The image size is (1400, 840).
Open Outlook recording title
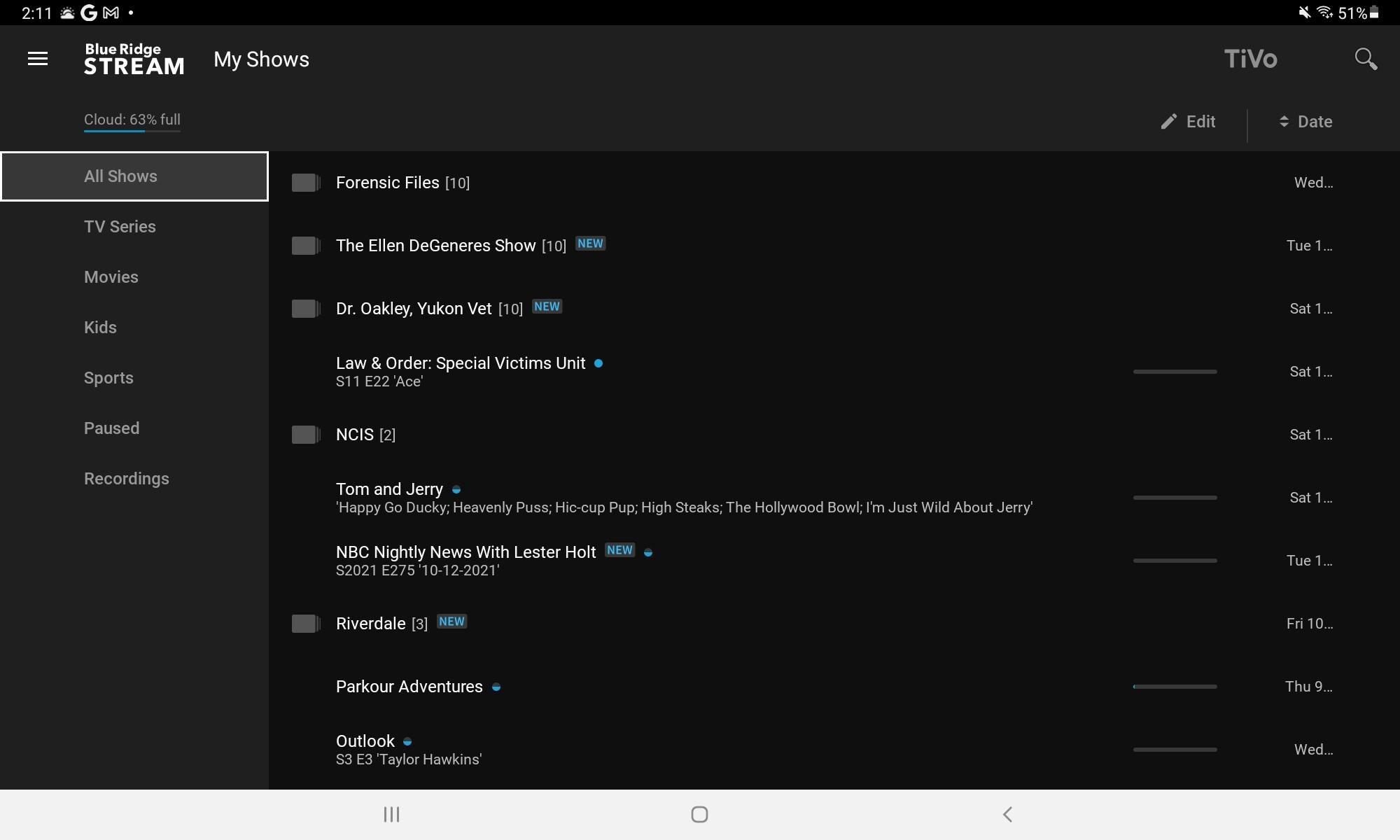tap(365, 741)
